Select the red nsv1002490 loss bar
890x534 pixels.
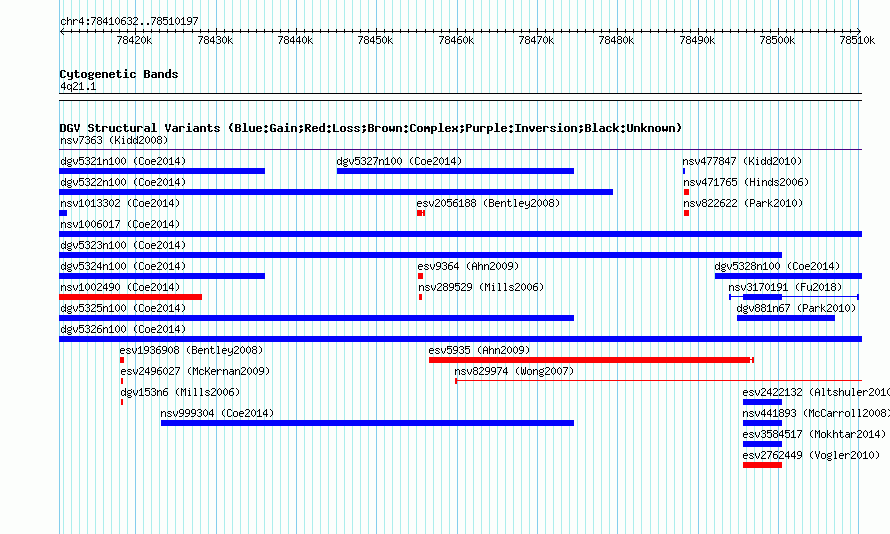131,297
